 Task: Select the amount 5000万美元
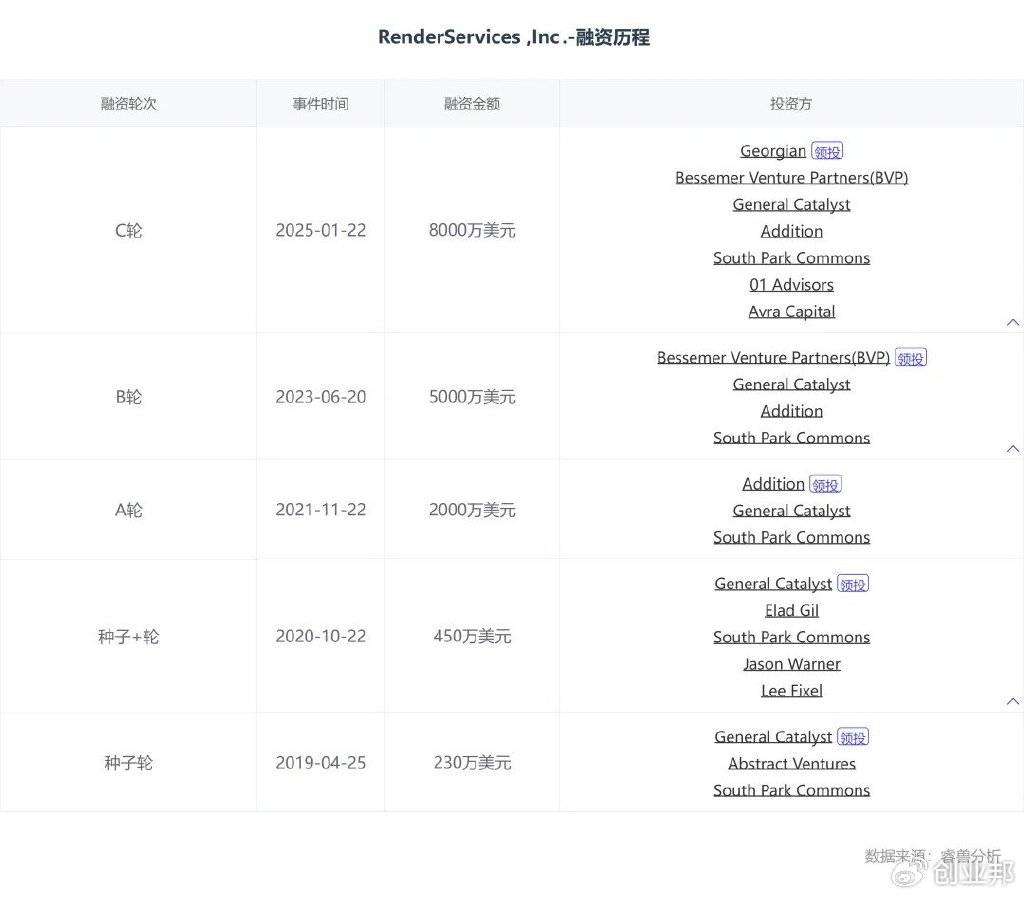point(472,397)
